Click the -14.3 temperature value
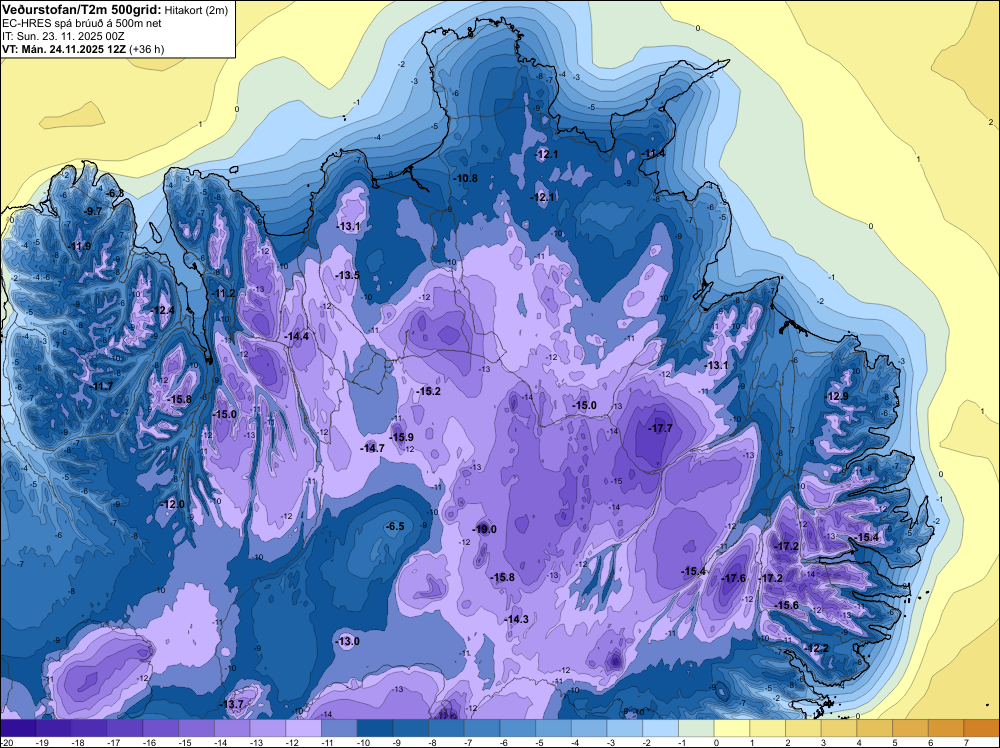 pyautogui.click(x=516, y=619)
